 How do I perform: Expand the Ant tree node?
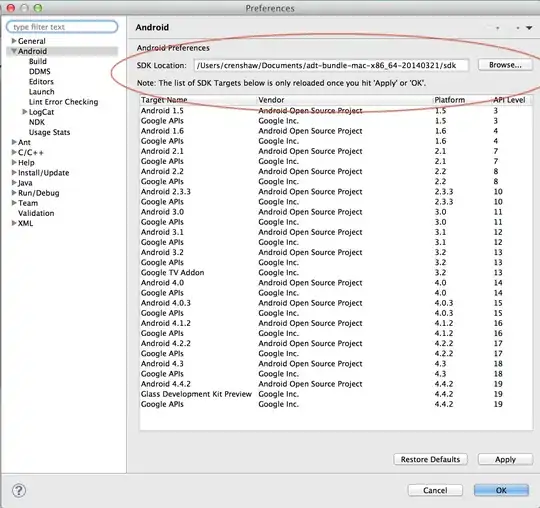click(x=14, y=142)
